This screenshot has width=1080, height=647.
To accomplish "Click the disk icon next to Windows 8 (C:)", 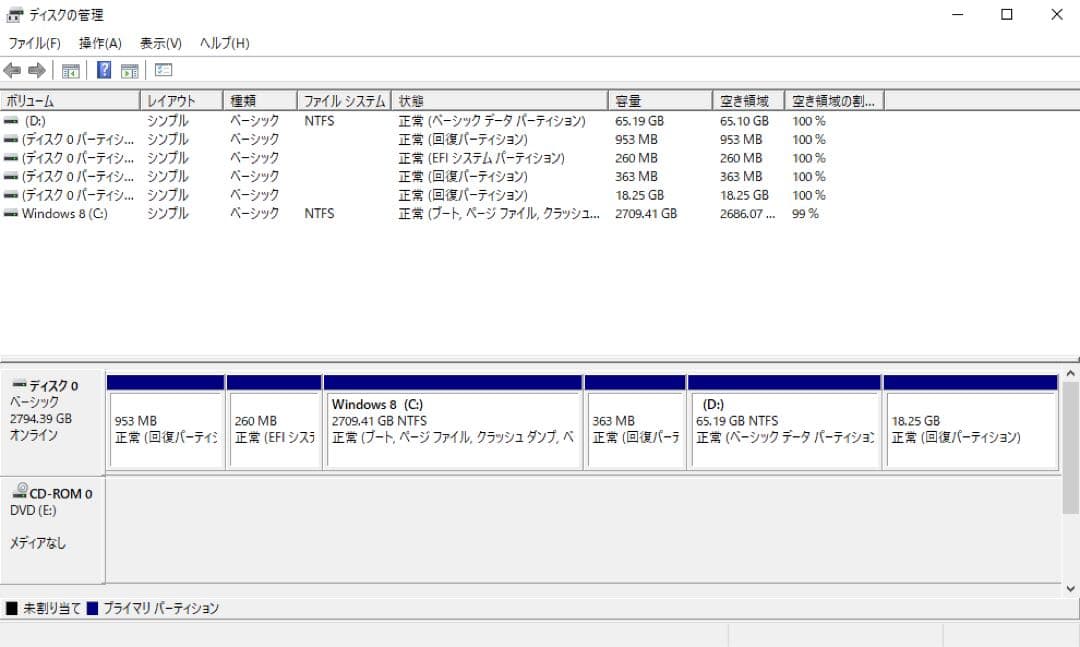I will (9, 213).
